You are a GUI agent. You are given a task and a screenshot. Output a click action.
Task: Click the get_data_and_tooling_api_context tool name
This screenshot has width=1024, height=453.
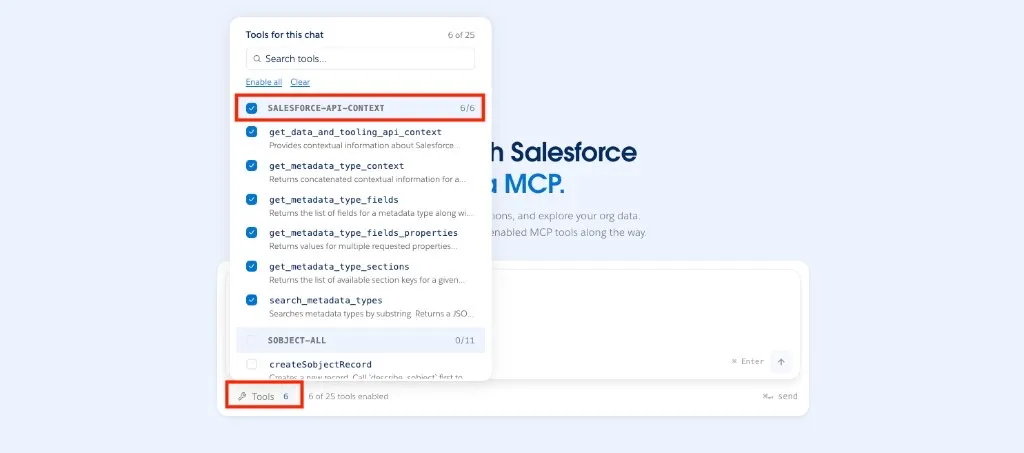pos(355,132)
